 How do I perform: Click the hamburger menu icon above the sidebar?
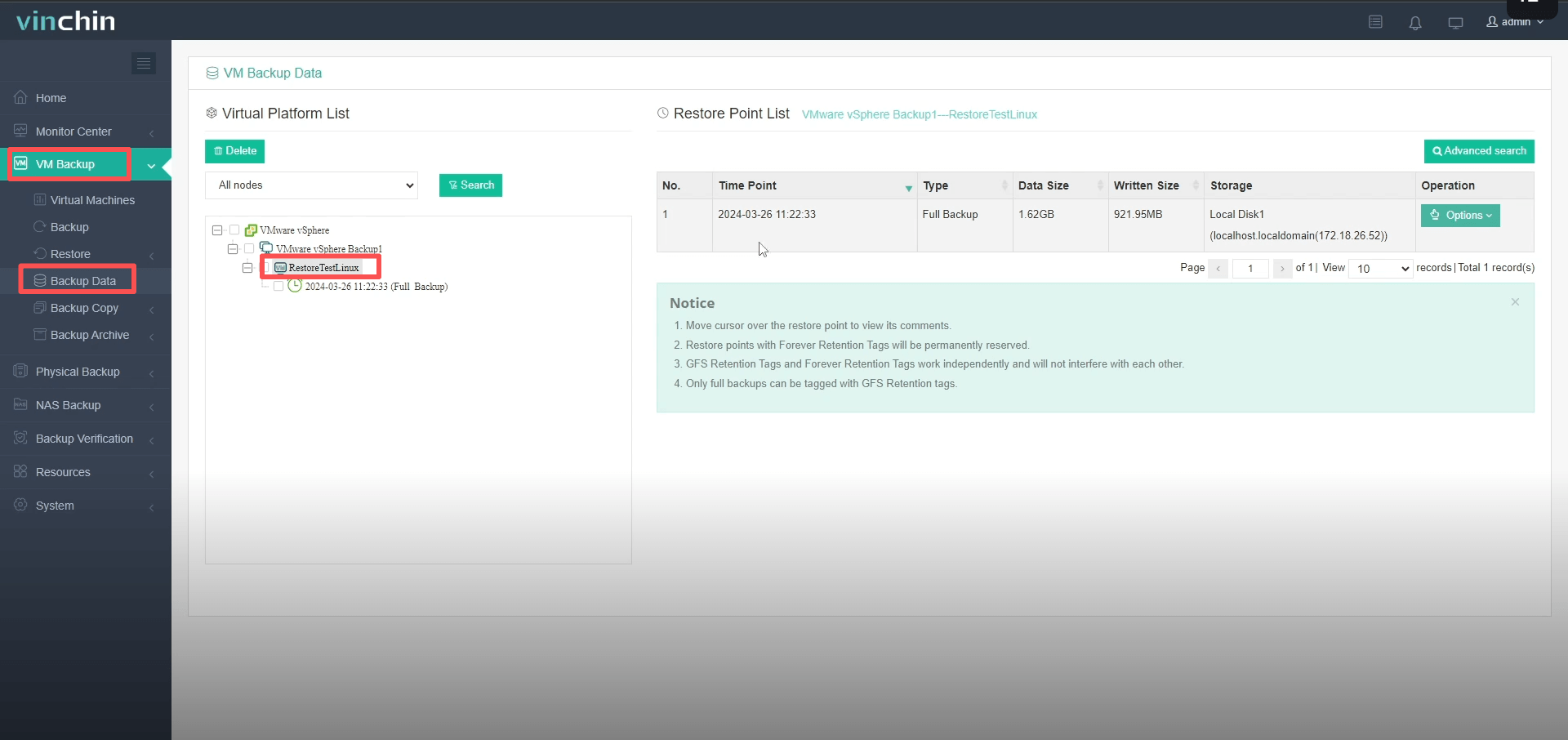[x=145, y=64]
